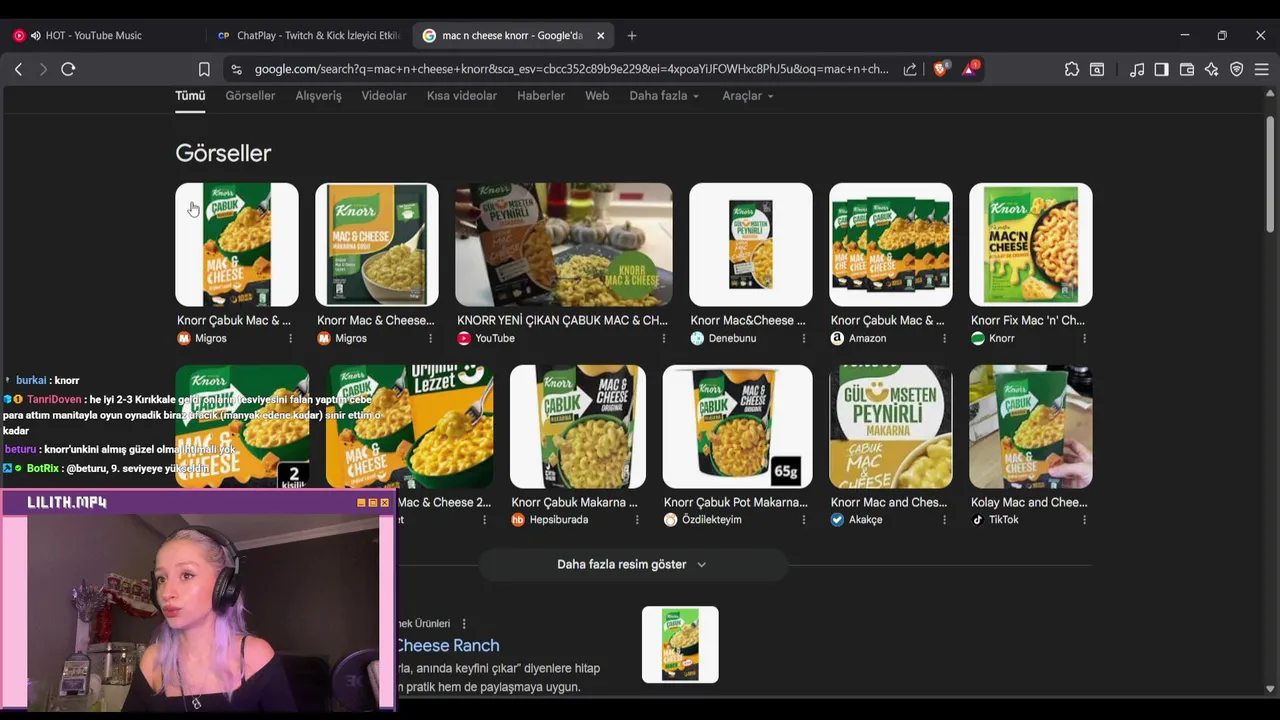
Task: Open Brave Rewards triangle icon
Action: click(969, 69)
